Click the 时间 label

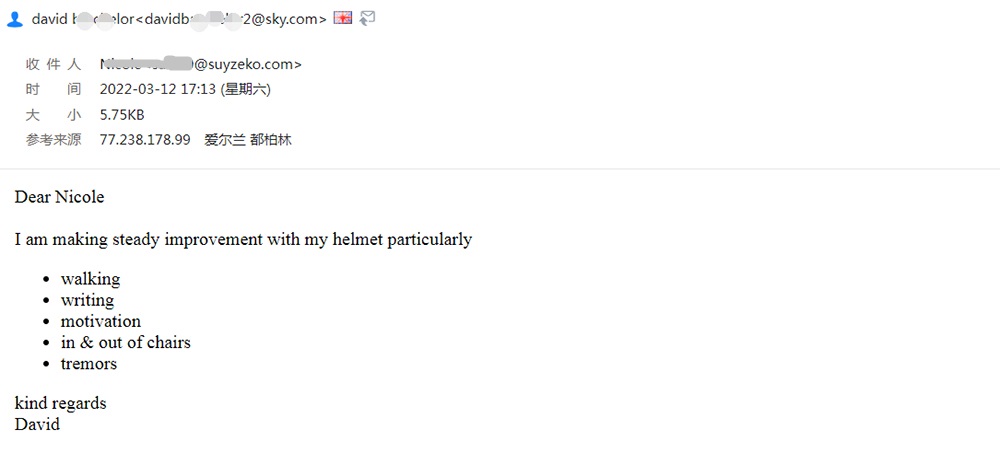point(54,89)
